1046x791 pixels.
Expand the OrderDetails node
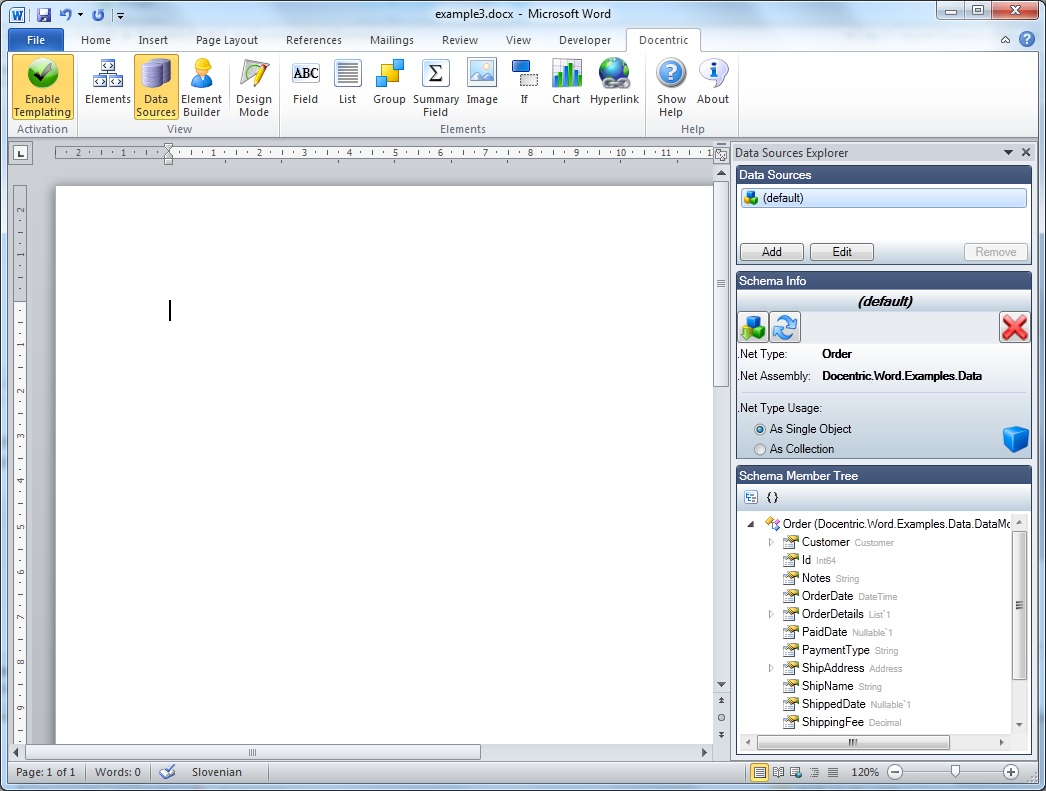[x=771, y=614]
